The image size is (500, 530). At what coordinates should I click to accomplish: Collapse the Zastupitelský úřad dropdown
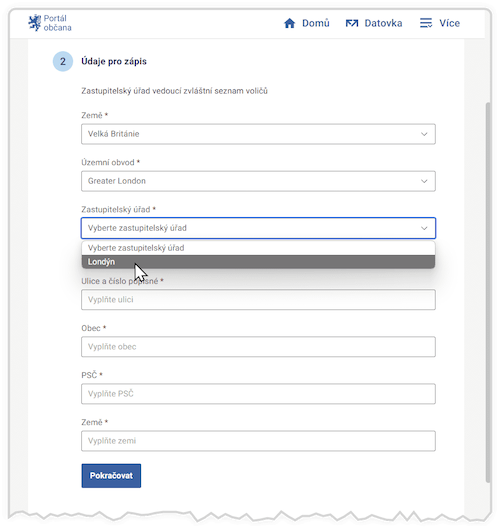pos(258,228)
